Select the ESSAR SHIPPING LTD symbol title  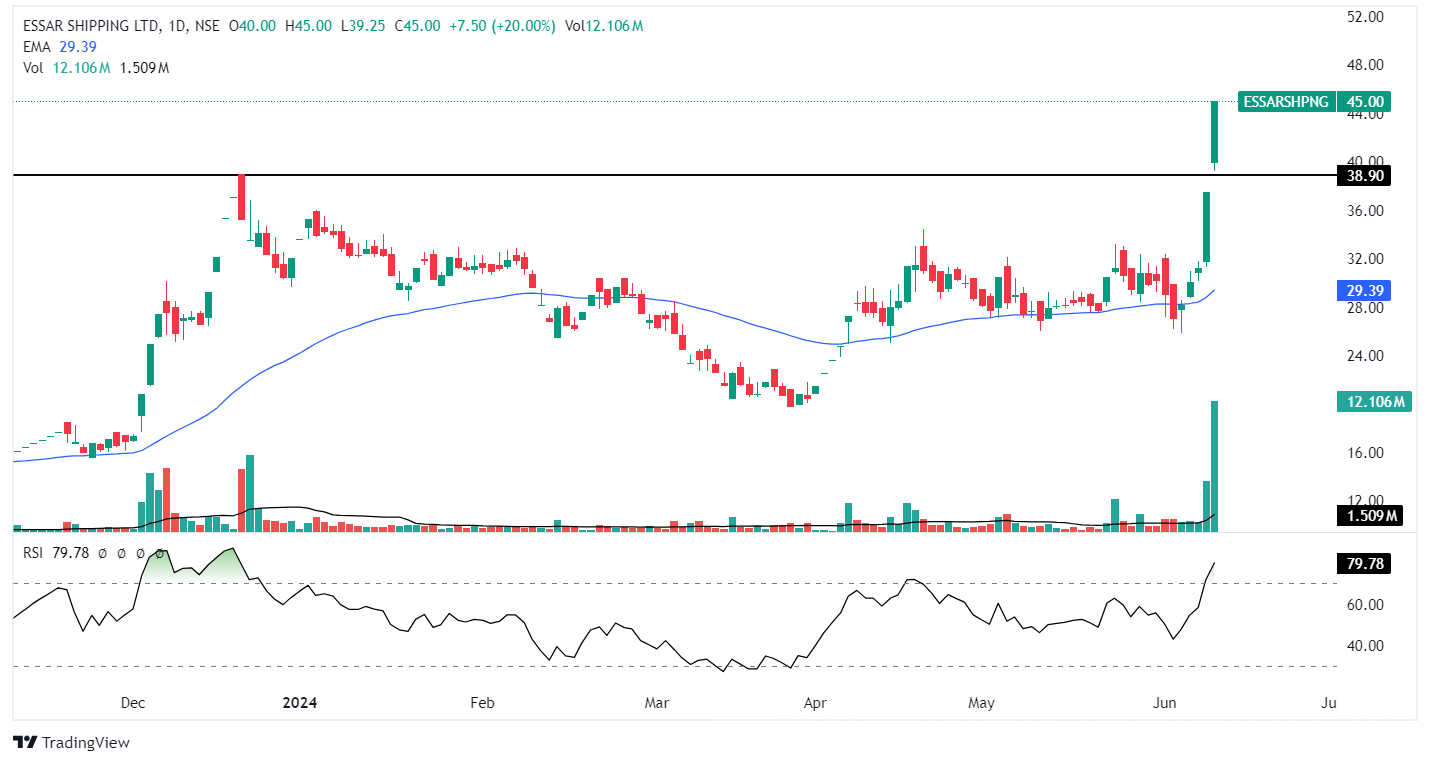(89, 27)
